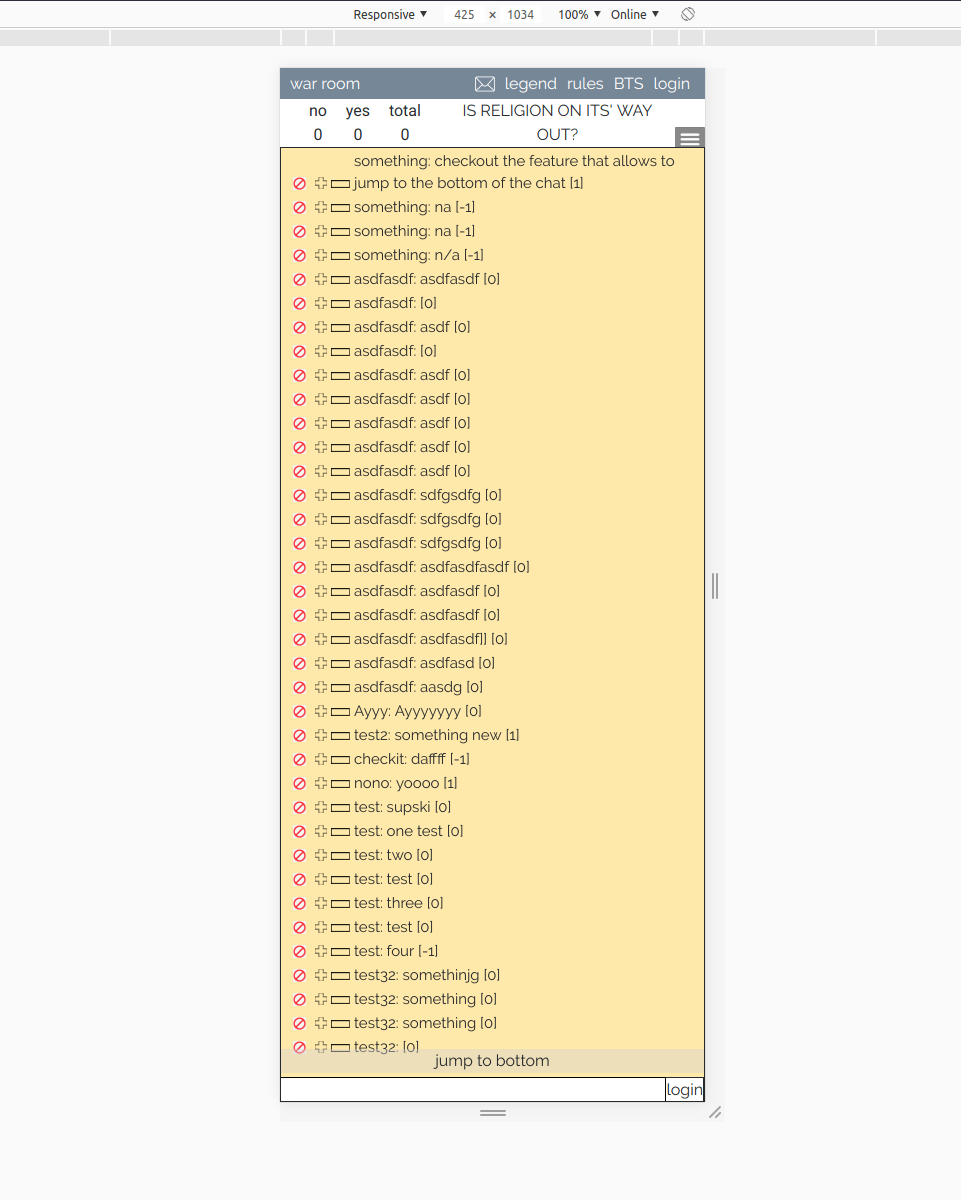Screen dimensions: 961x1200
Task: Plus icon on 'checkit: daffff' row
Action: [x=321, y=759]
